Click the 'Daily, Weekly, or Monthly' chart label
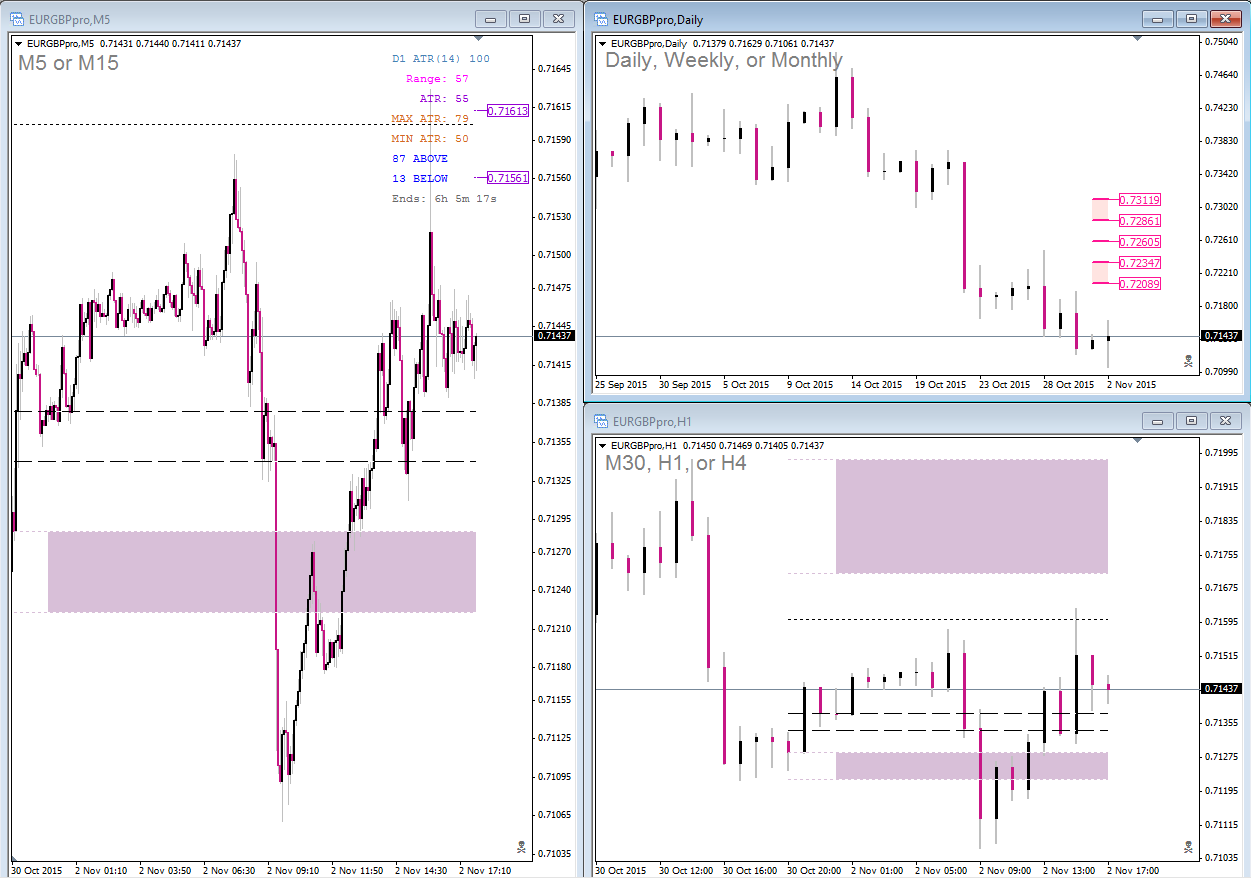The width and height of the screenshot is (1251, 878). pos(724,61)
